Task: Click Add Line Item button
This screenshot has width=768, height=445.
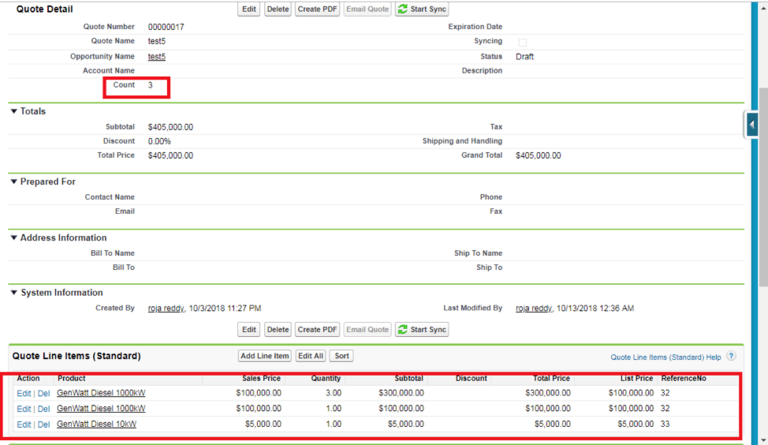Action: pos(264,356)
